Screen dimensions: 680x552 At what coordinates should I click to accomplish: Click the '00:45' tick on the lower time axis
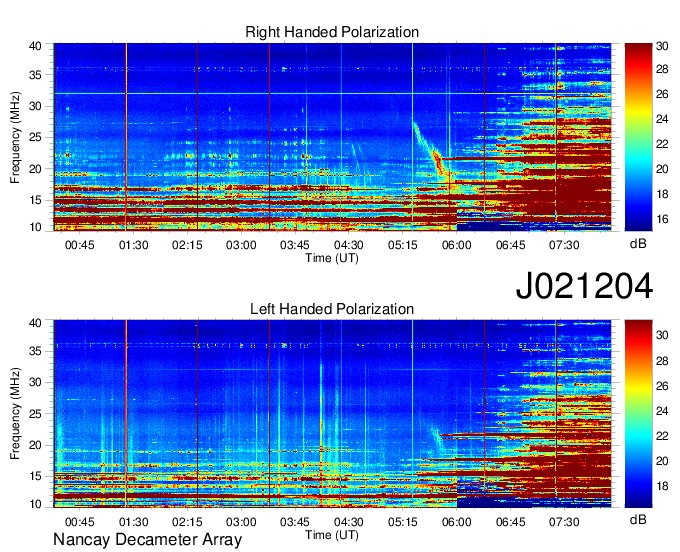79,522
